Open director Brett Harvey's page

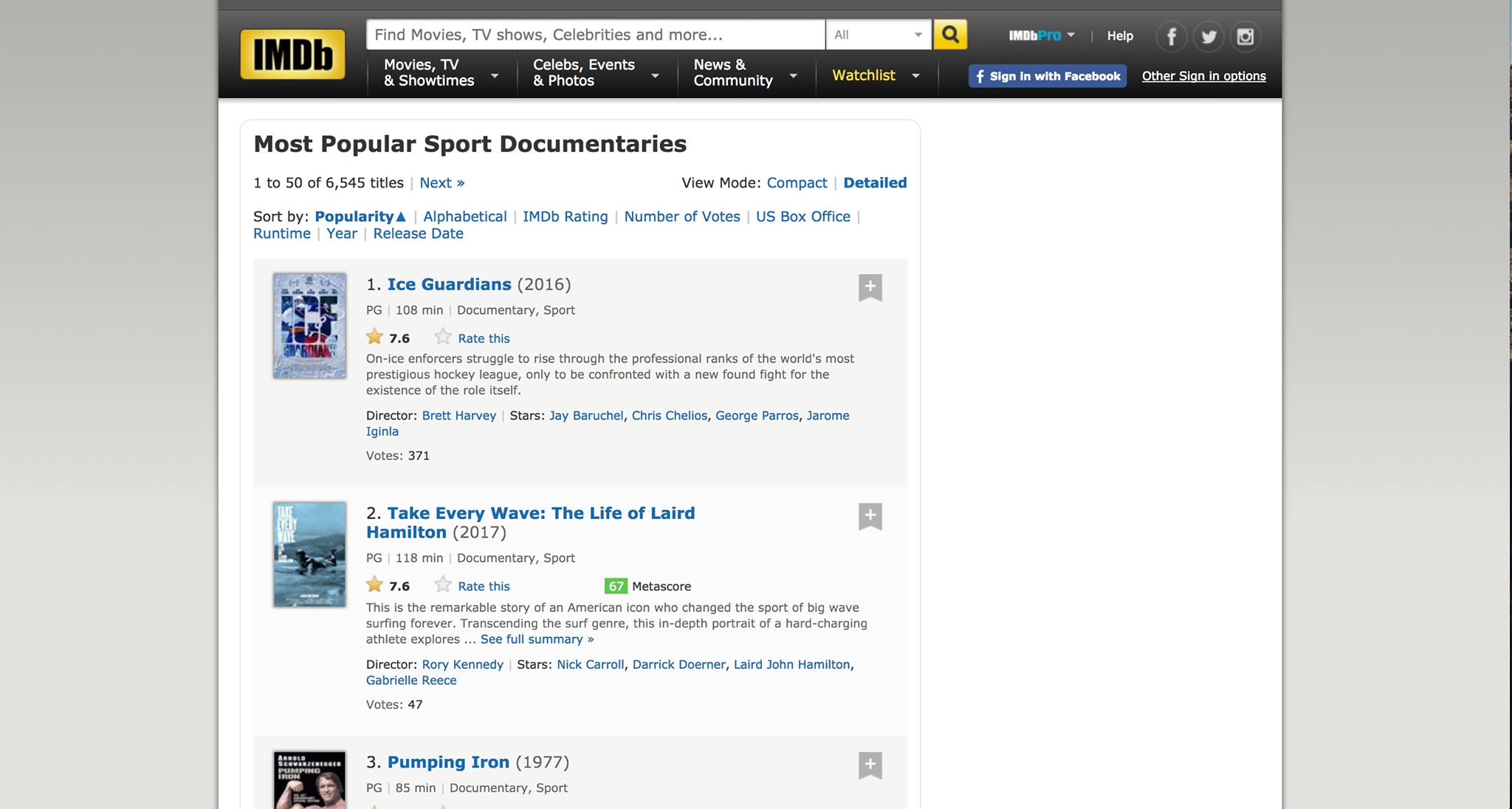[459, 416]
